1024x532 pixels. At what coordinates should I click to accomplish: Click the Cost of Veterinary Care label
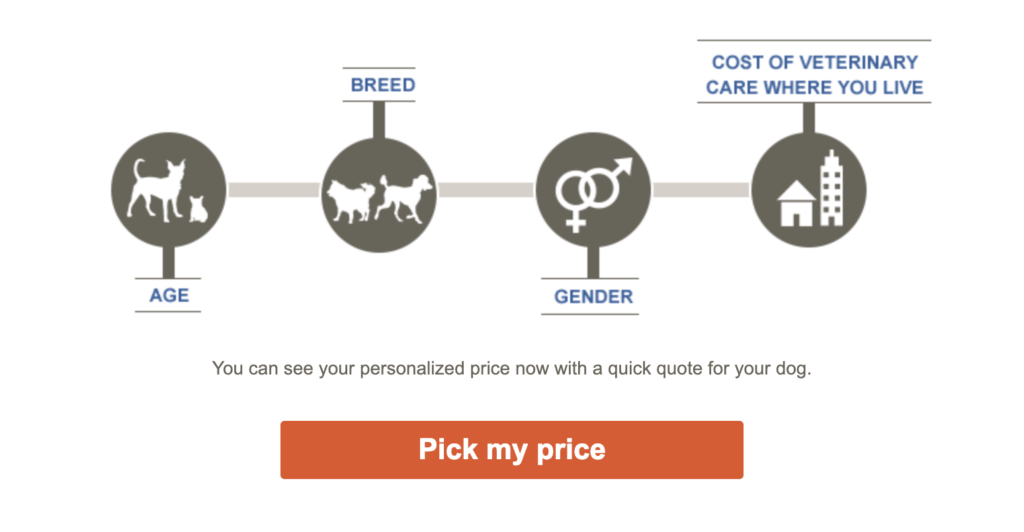814,75
